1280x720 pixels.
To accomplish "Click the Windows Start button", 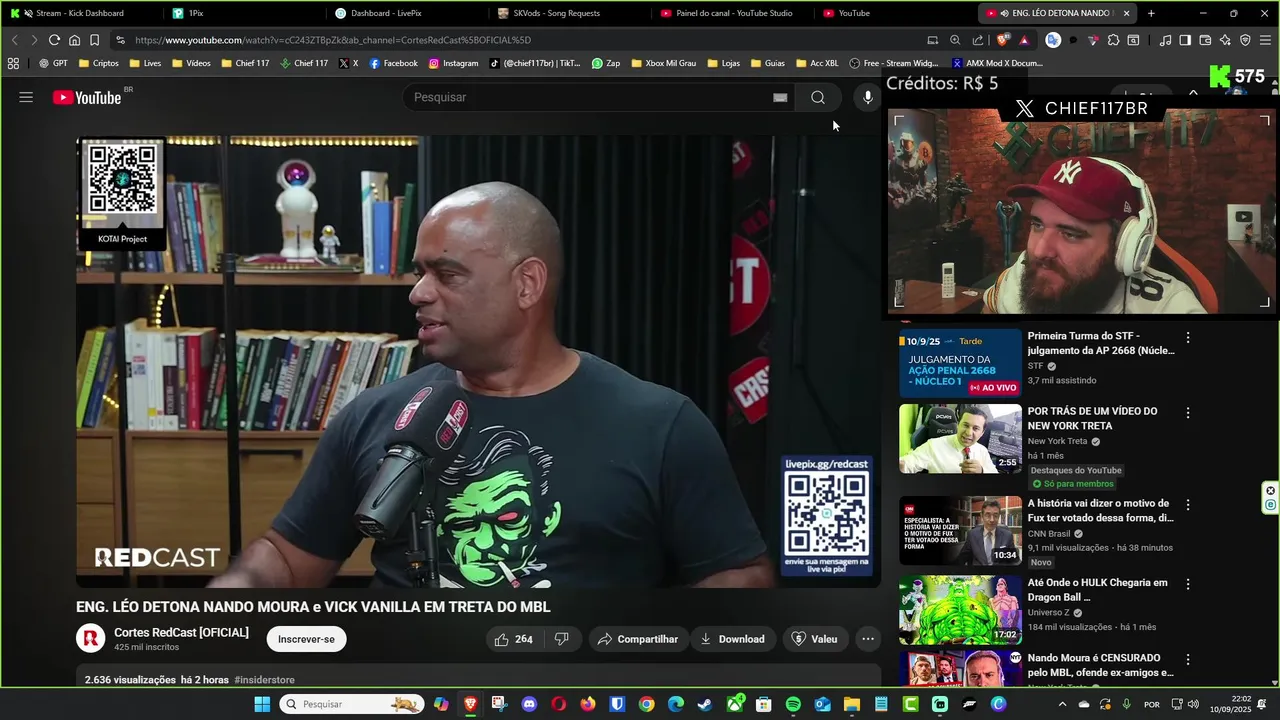I will point(262,704).
